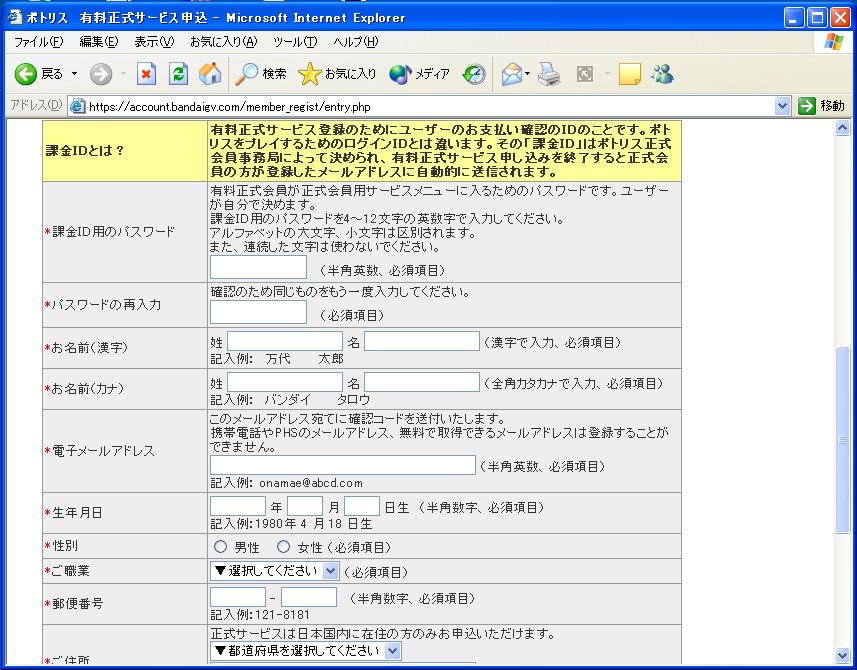The image size is (857, 670).
Task: Open the ファイル(F) menu
Action: coord(38,42)
